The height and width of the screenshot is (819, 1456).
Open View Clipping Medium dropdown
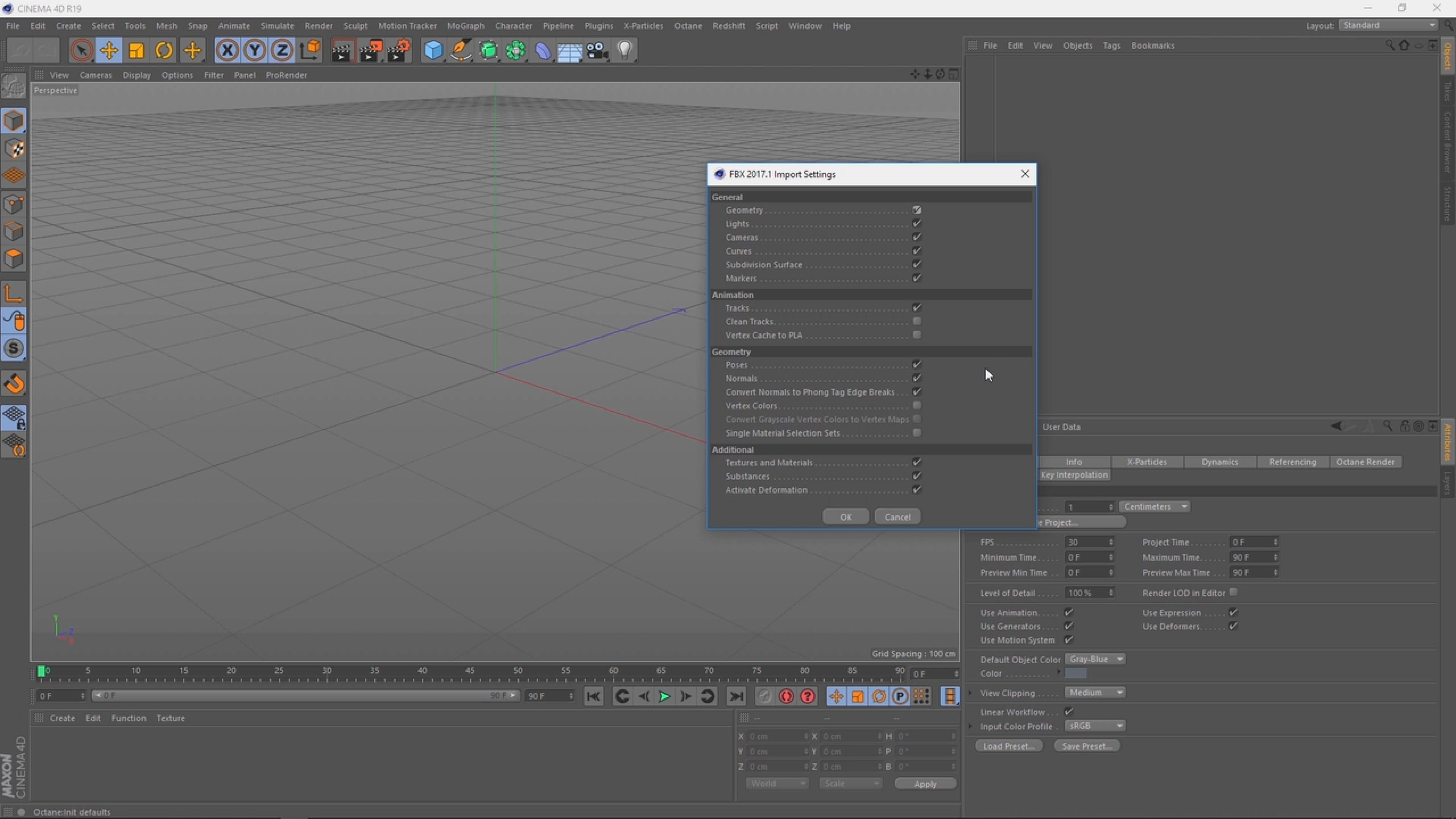pos(1095,692)
